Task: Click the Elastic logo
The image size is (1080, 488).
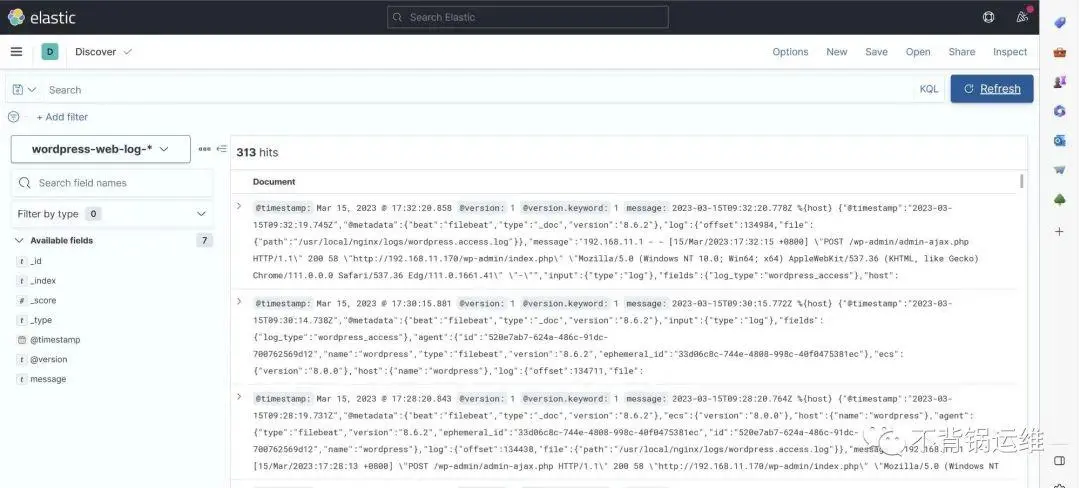Action: [x=42, y=17]
